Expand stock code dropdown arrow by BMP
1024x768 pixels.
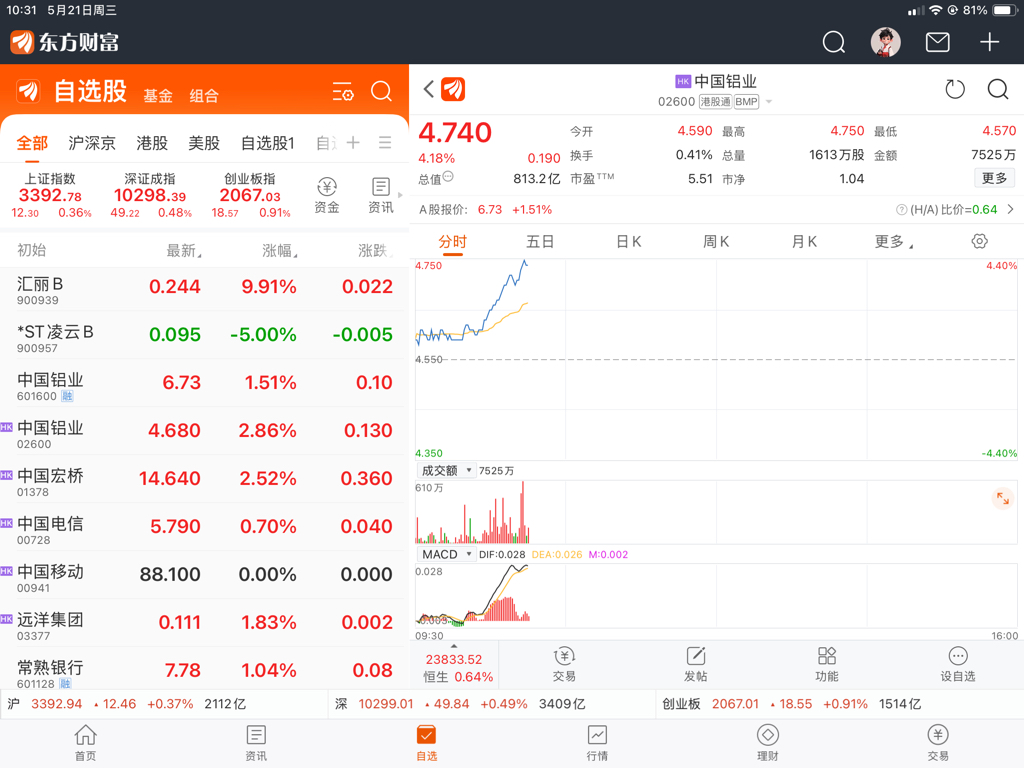pos(769,102)
